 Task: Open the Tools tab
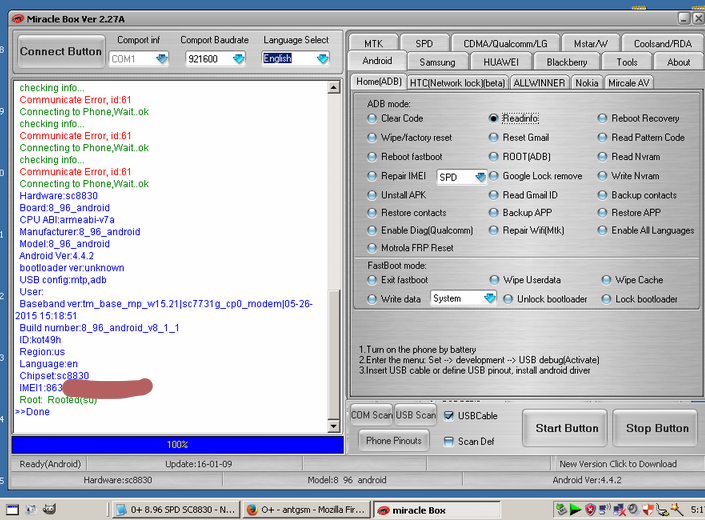[x=627, y=62]
